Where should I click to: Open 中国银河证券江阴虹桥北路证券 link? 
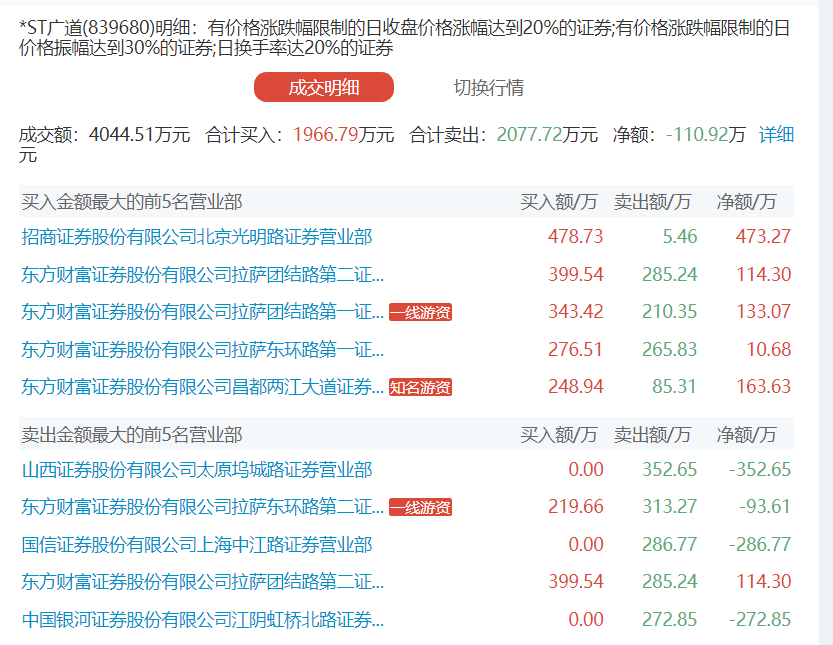(x=202, y=619)
